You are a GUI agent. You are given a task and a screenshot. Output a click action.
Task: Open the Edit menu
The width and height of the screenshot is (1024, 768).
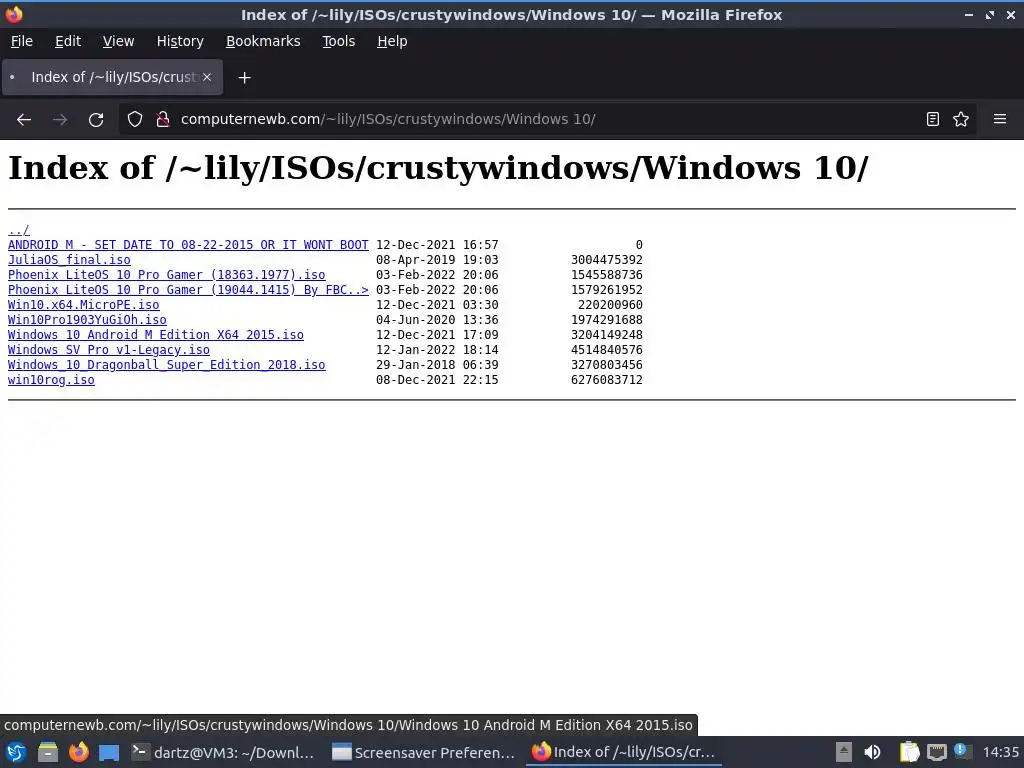pyautogui.click(x=68, y=41)
